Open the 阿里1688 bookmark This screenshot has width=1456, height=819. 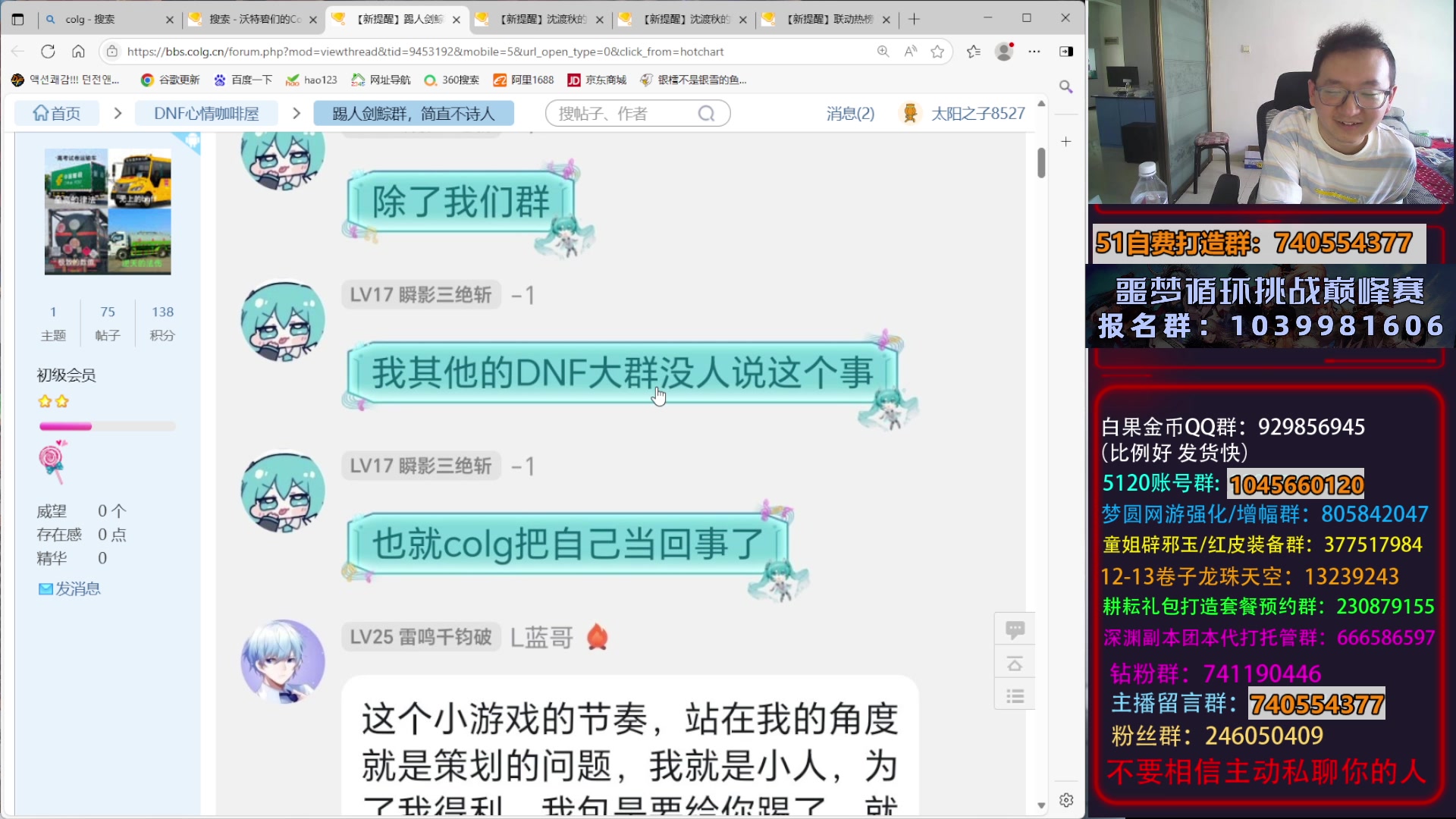click(524, 80)
